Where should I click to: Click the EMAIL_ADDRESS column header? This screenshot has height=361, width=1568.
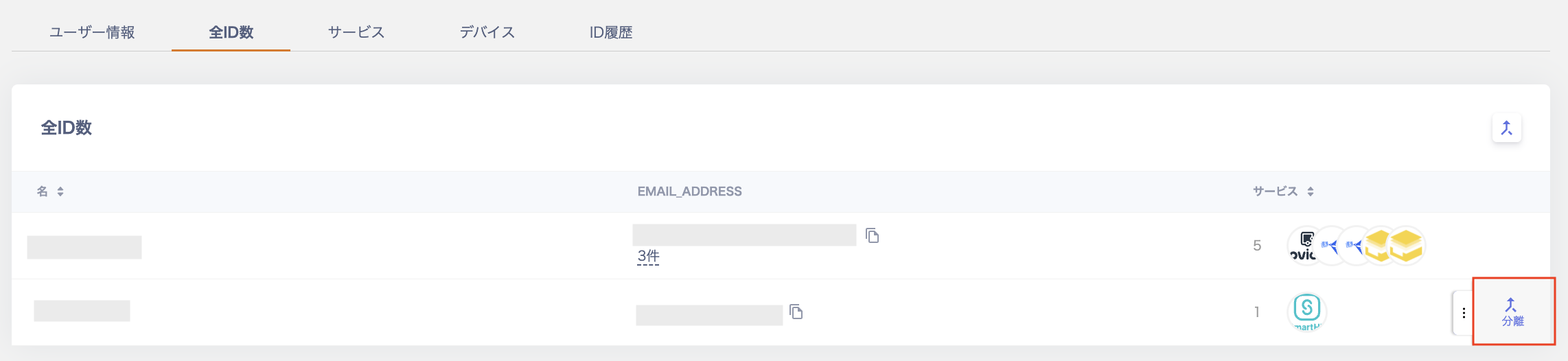pyautogui.click(x=689, y=191)
